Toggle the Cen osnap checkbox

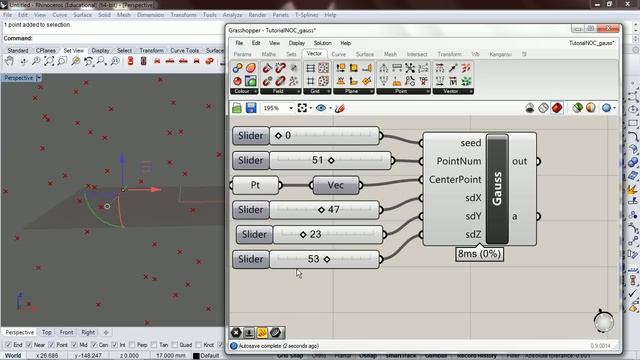[x=94, y=345]
